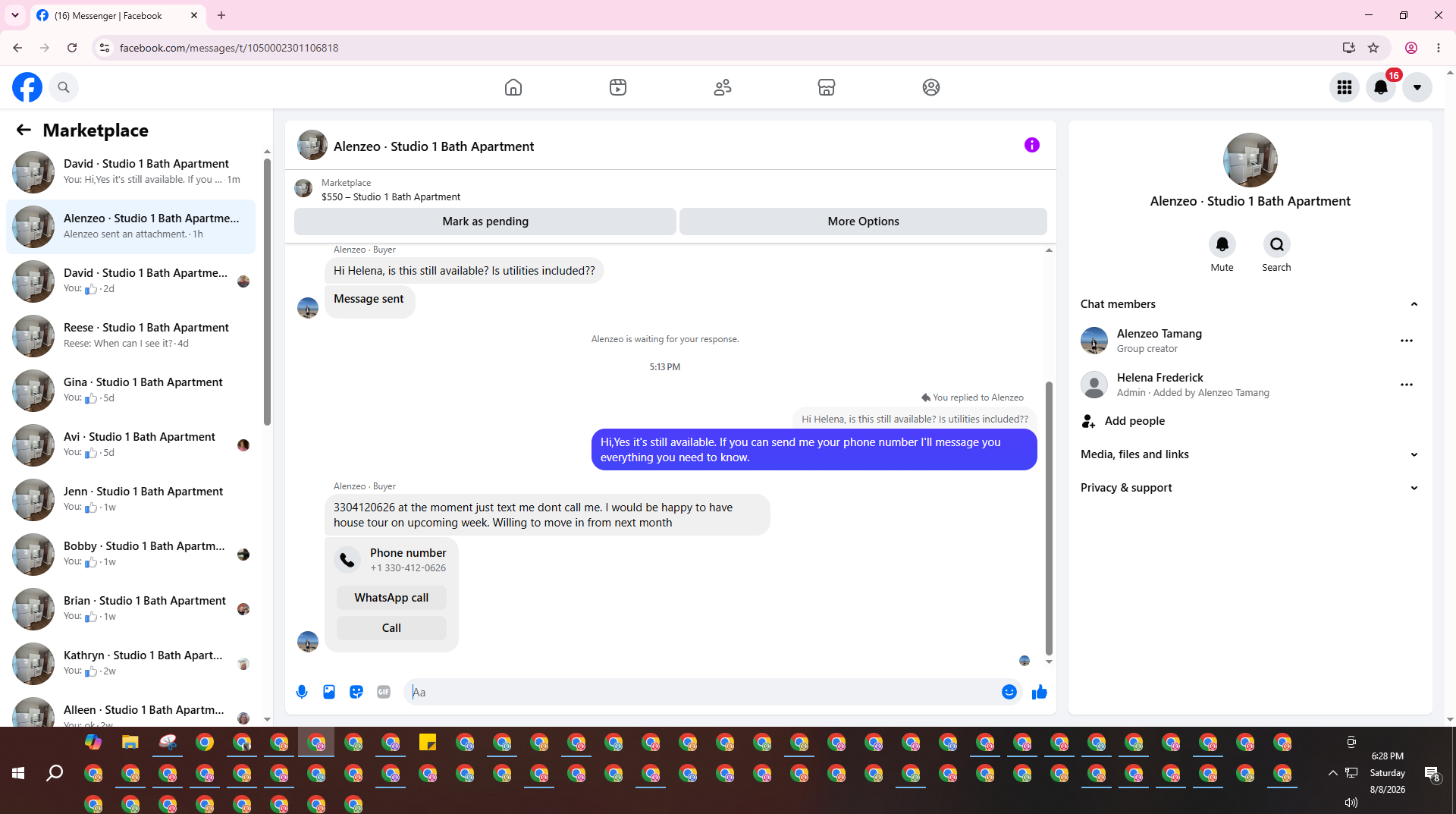Open Avi Studio 1 Bath Apartment chat
Image resolution: width=1456 pixels, height=814 pixels.
tap(130, 445)
